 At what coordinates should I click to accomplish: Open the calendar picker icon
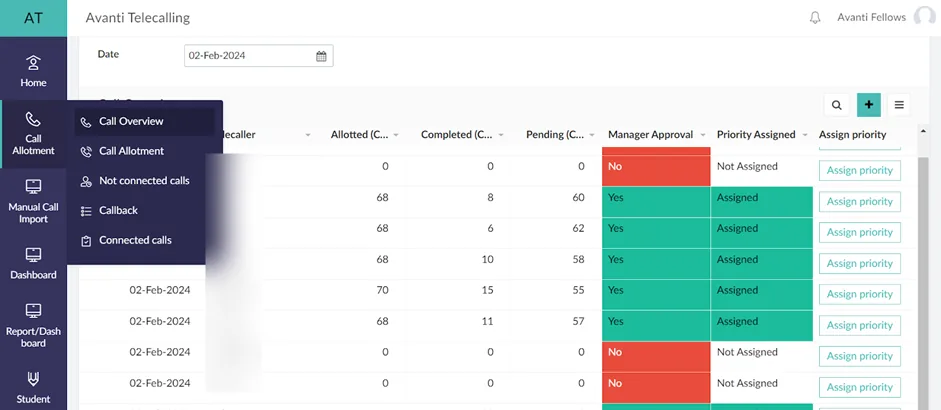click(321, 56)
